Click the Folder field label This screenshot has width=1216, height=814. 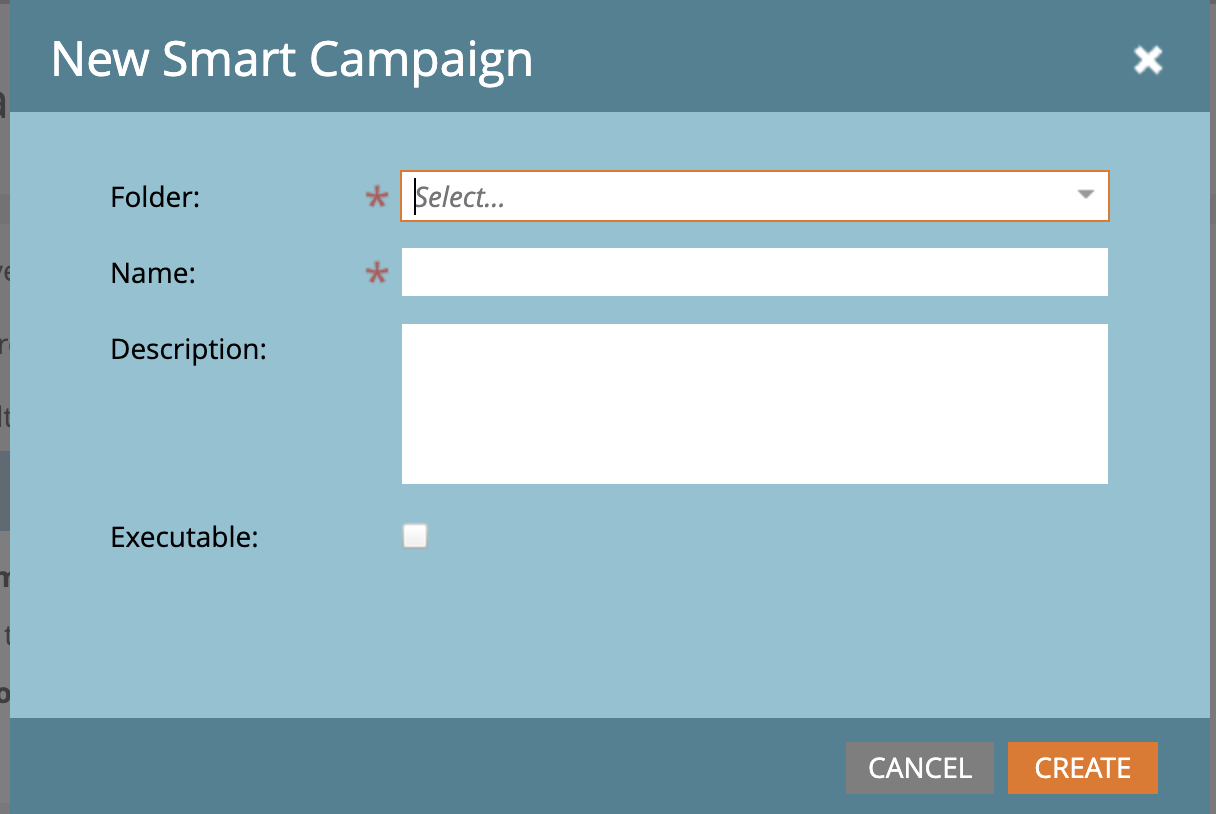pos(156,197)
